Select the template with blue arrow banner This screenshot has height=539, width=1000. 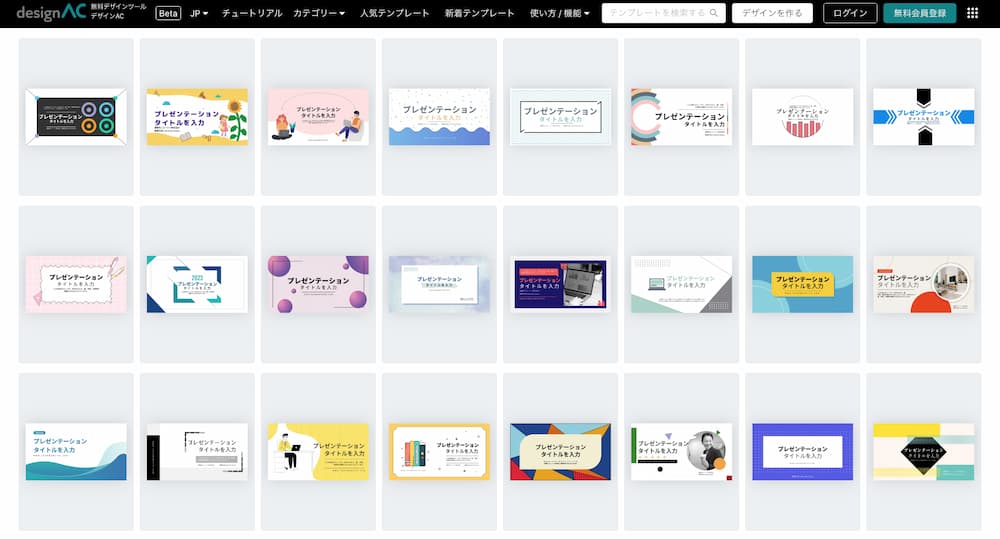[x=923, y=117]
